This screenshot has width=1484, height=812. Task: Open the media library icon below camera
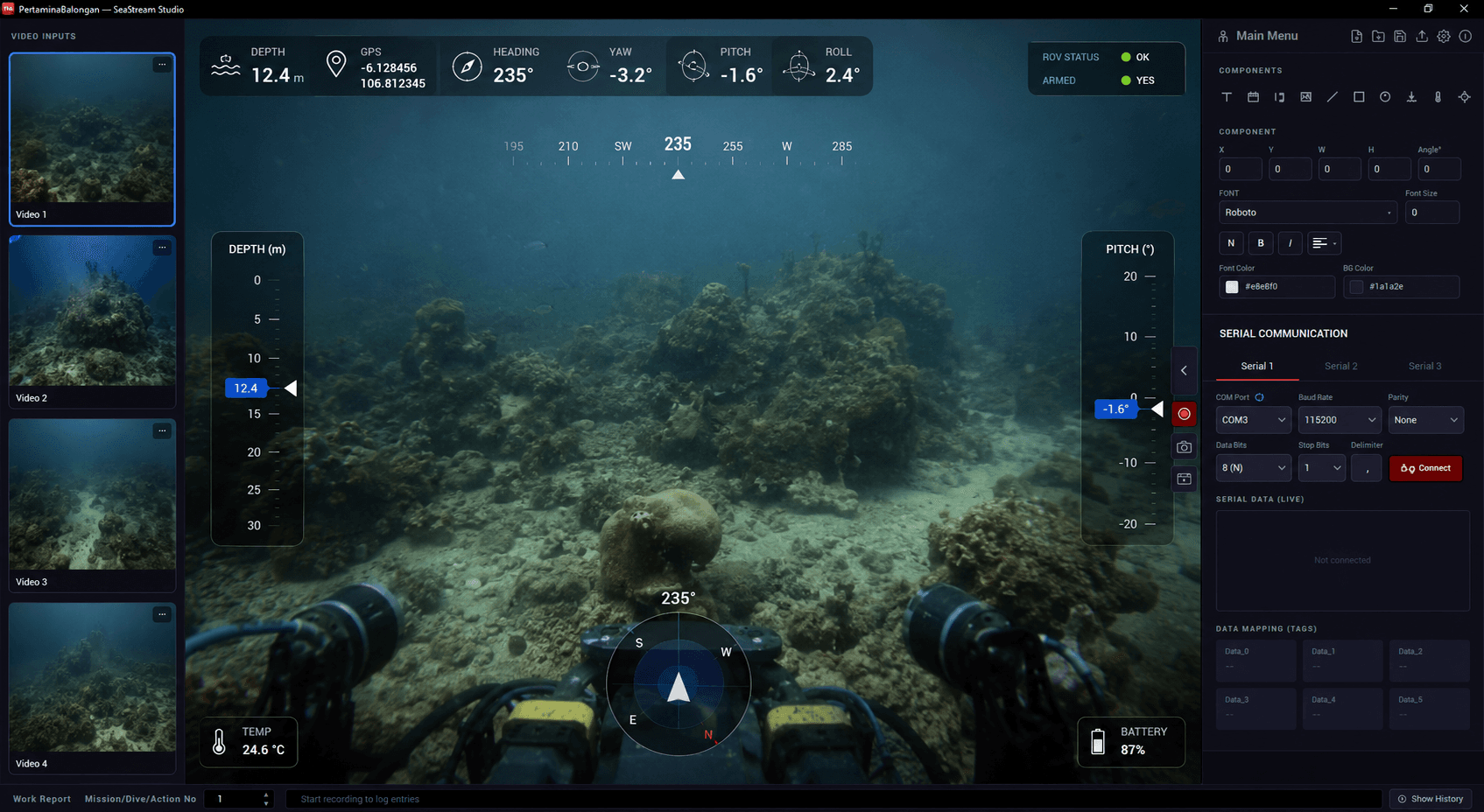coord(1184,479)
